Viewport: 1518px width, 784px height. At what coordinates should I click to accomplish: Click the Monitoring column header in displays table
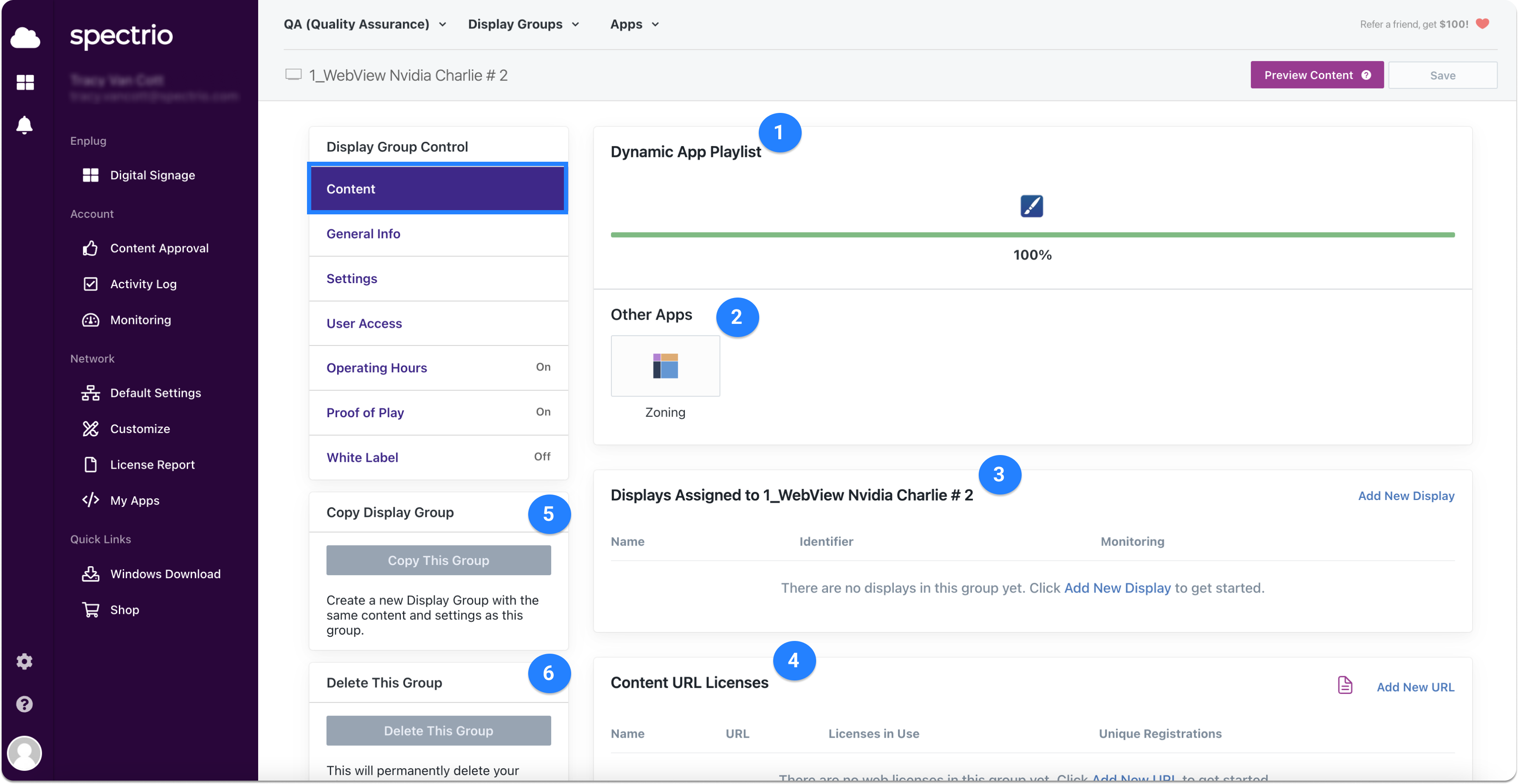coord(1132,541)
